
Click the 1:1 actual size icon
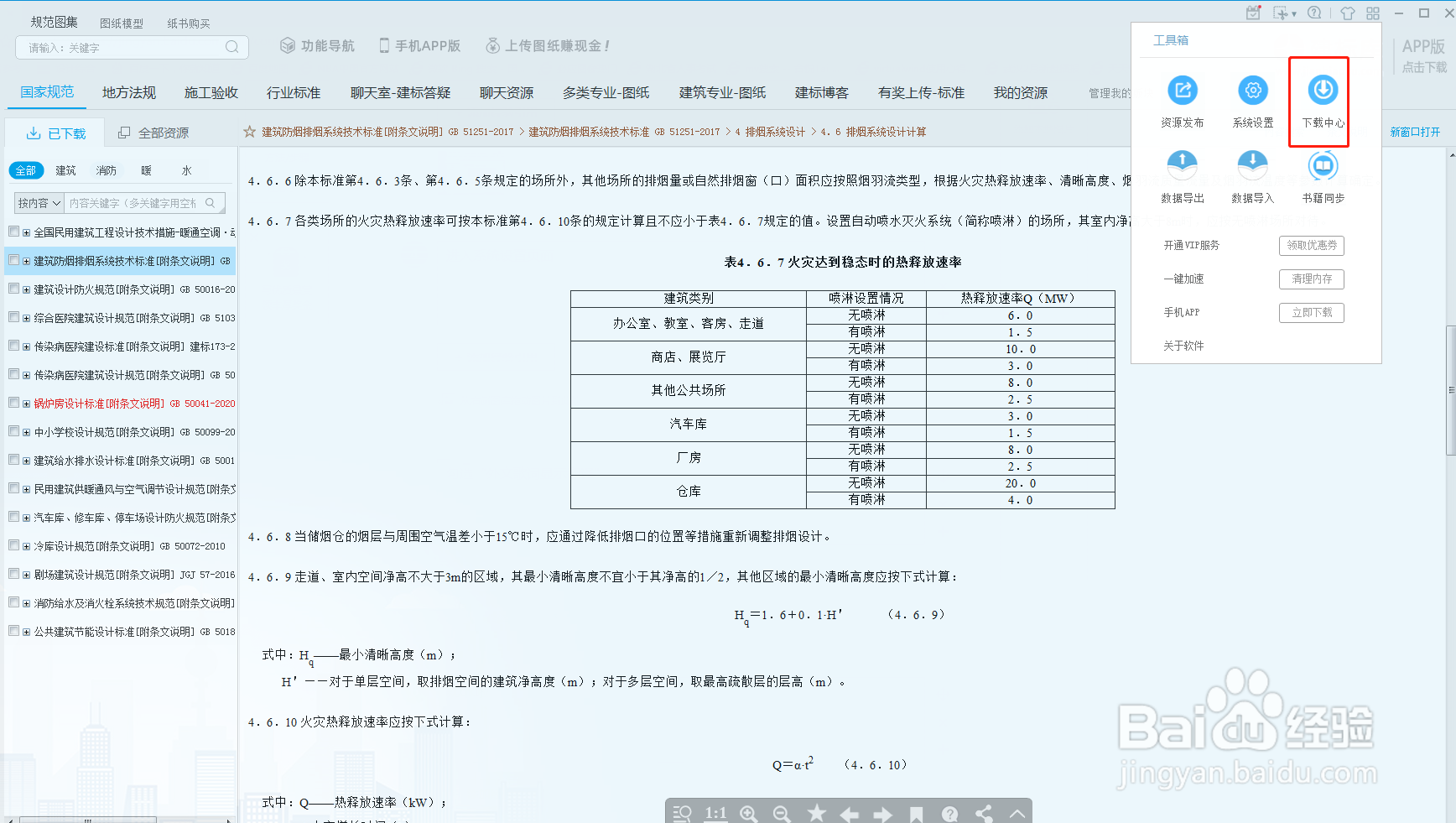point(715,813)
